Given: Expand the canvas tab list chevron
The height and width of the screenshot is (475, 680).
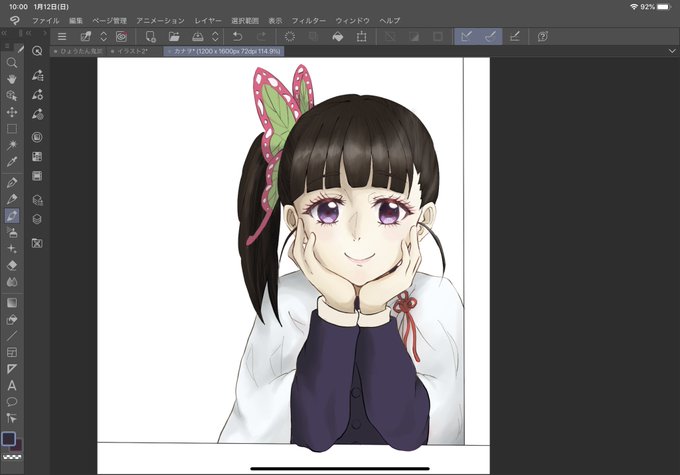Looking at the screenshot, I should tap(672, 51).
